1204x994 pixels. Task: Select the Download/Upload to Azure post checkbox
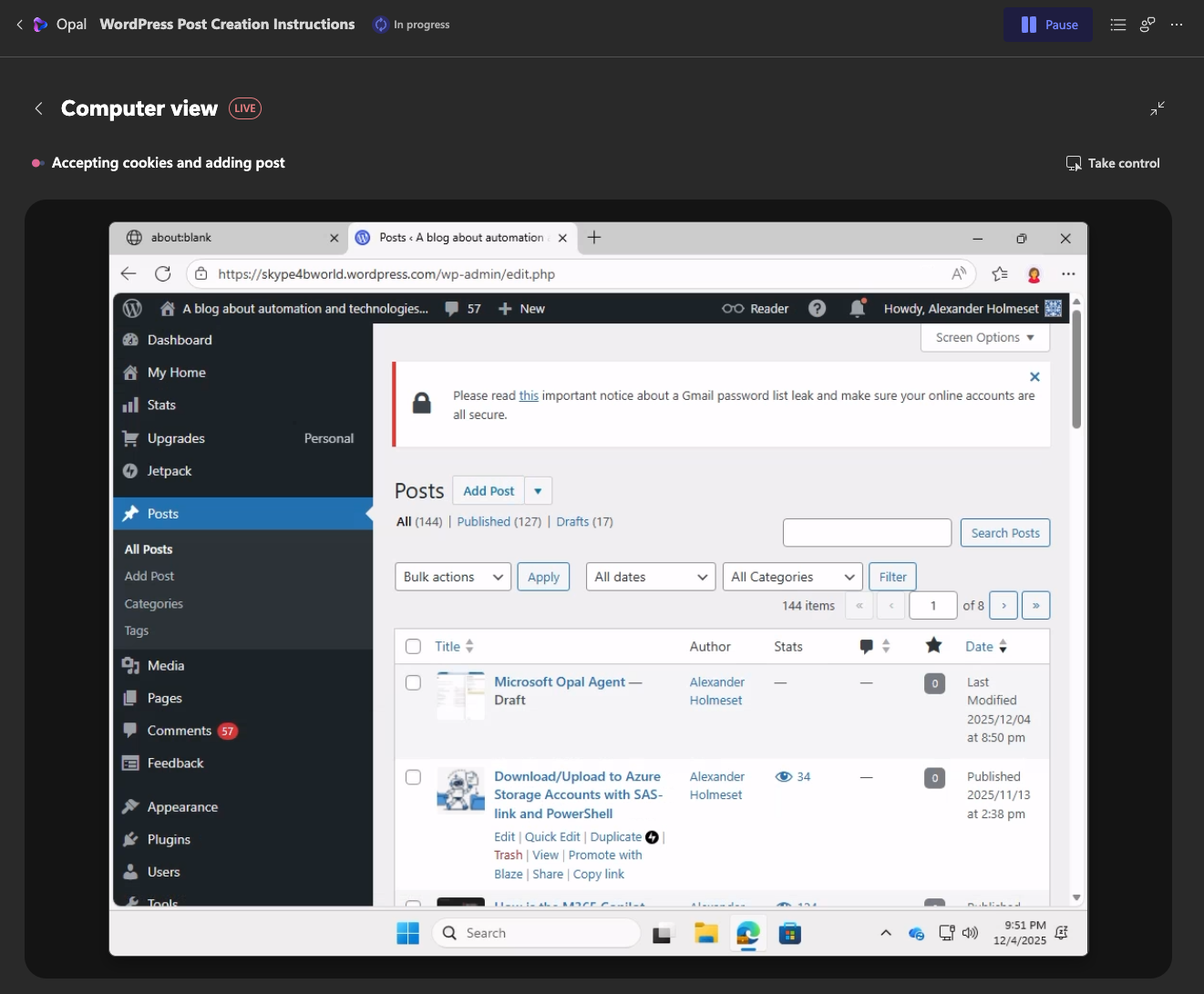pyautogui.click(x=413, y=777)
